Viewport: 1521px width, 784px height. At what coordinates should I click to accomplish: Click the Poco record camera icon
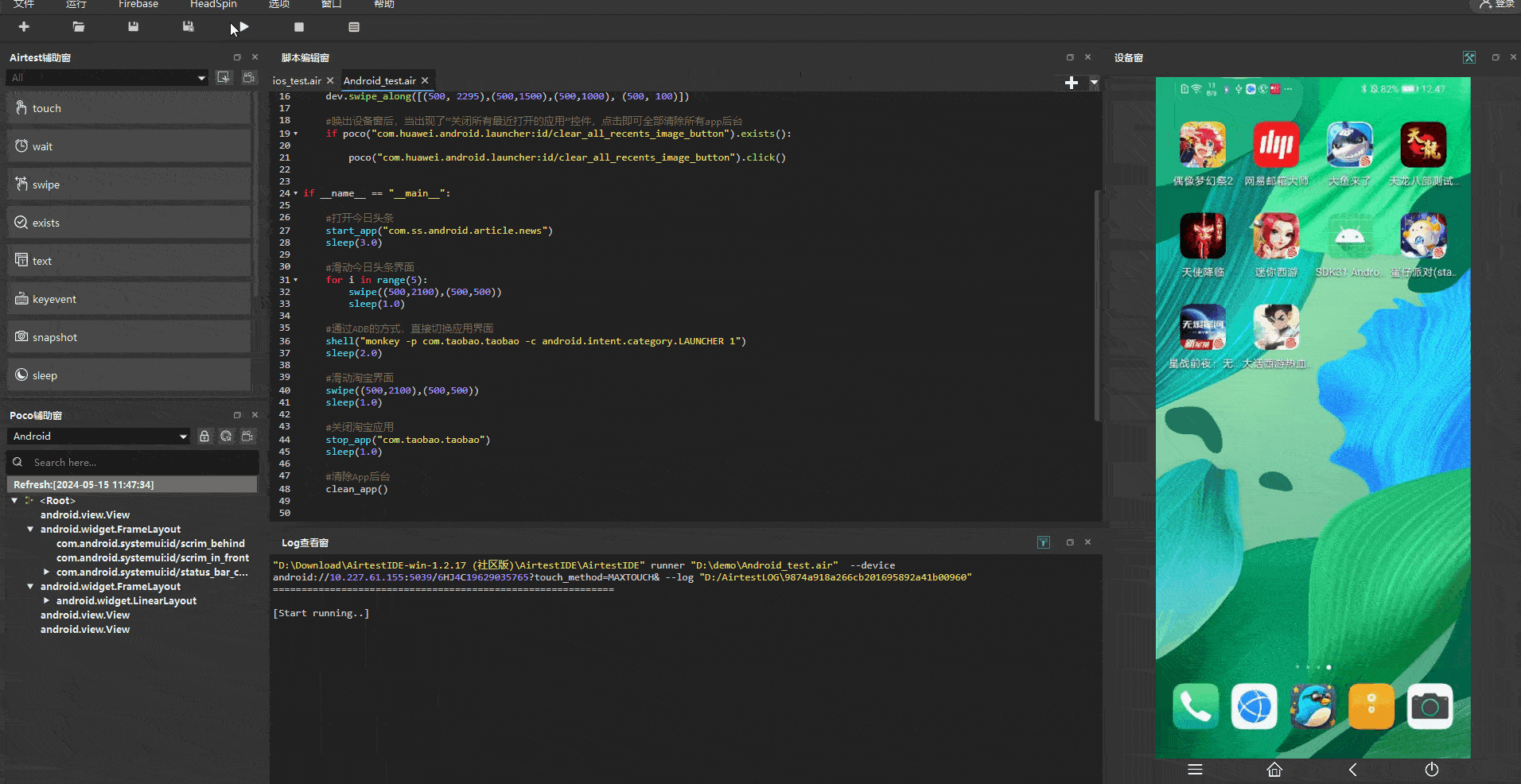[248, 437]
